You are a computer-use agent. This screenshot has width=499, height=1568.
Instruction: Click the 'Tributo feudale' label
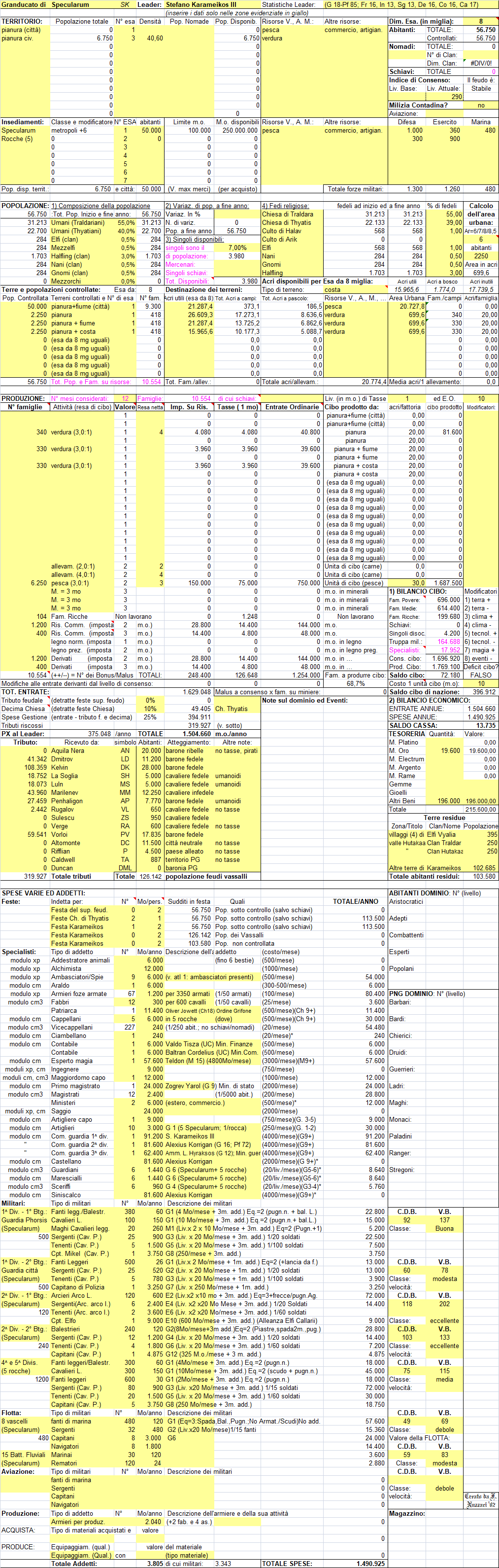click(x=22, y=701)
